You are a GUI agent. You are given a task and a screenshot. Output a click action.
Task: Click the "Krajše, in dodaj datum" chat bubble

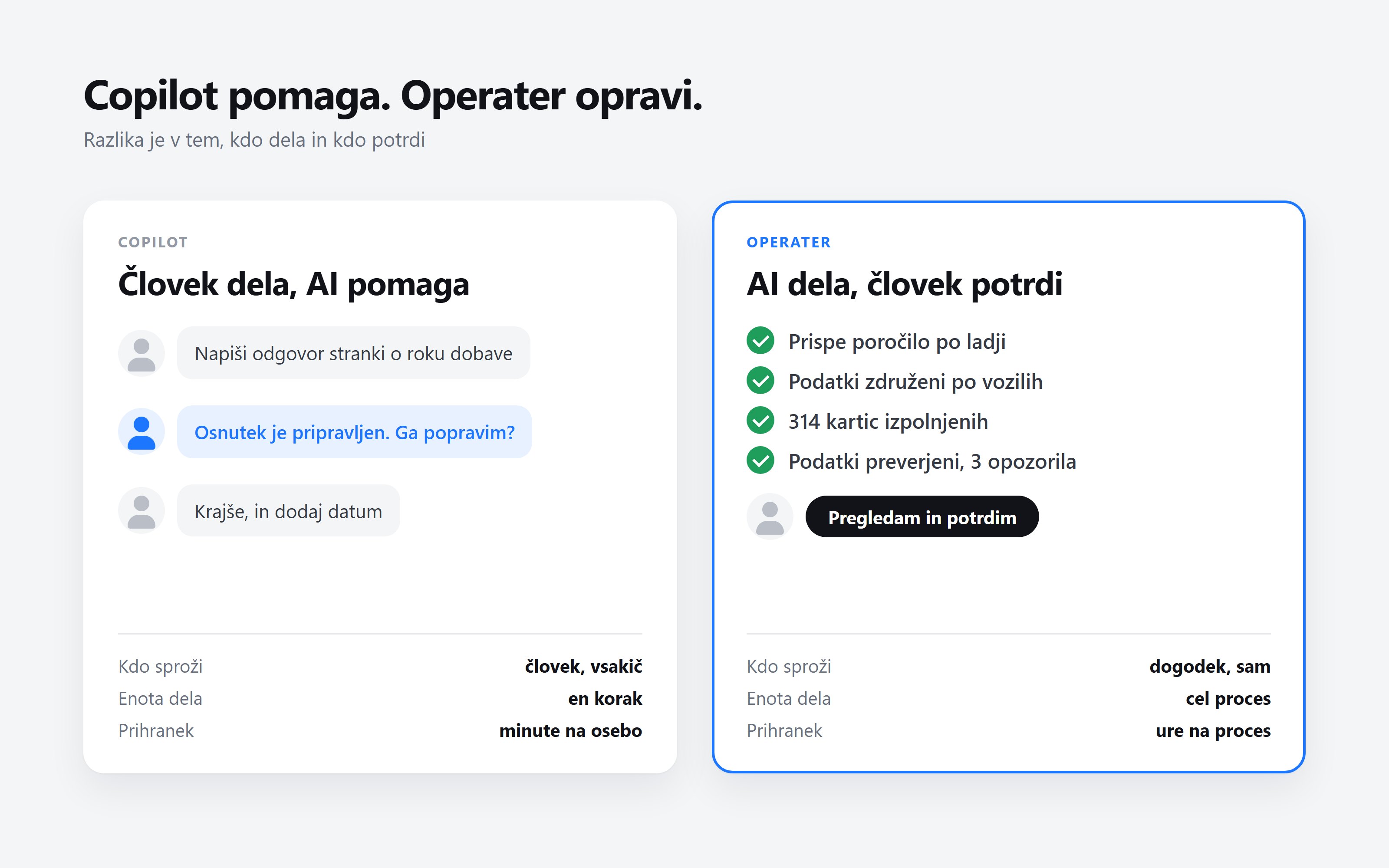[x=289, y=510]
